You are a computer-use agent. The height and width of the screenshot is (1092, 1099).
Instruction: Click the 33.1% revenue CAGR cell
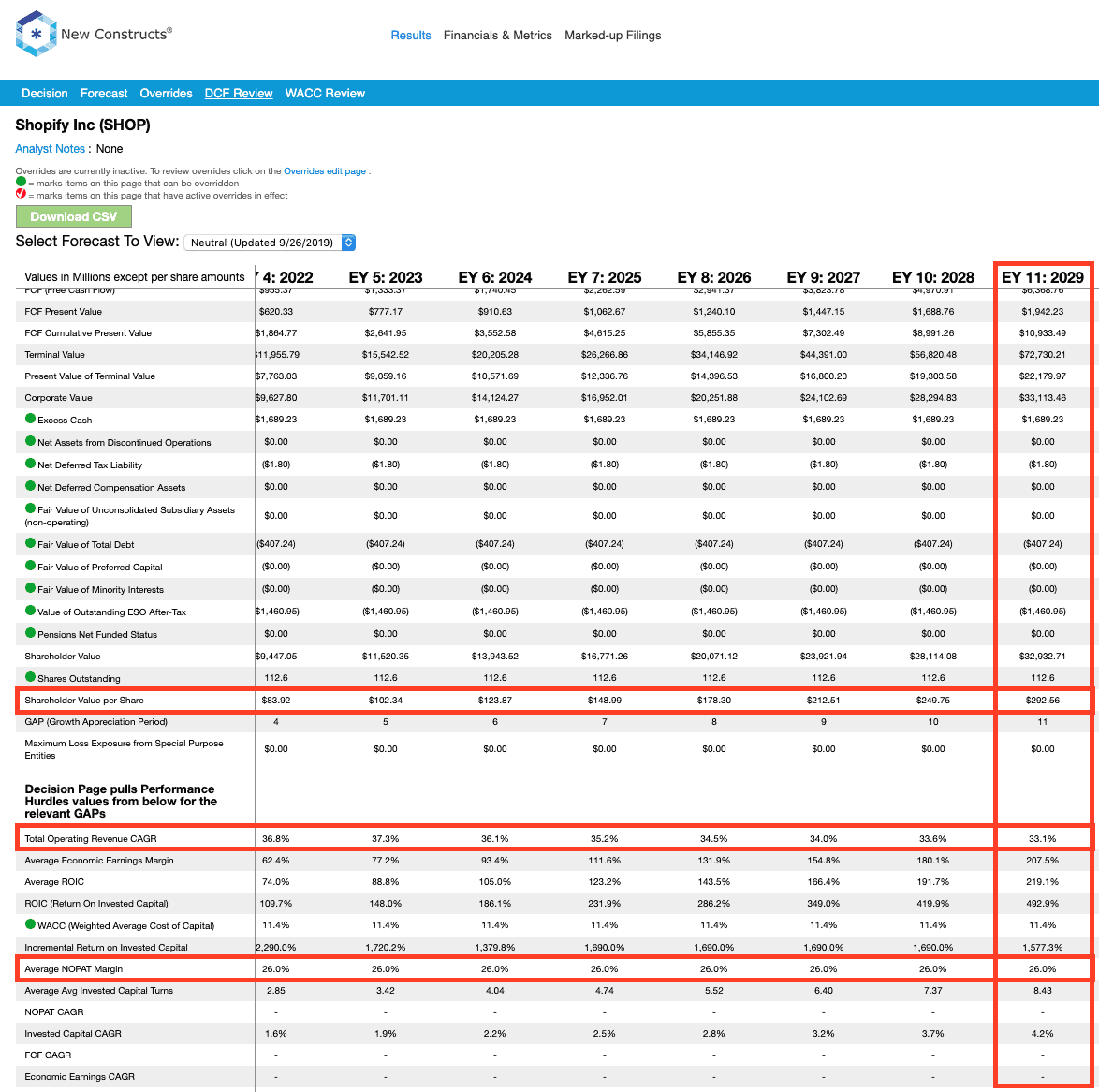[x=1042, y=839]
